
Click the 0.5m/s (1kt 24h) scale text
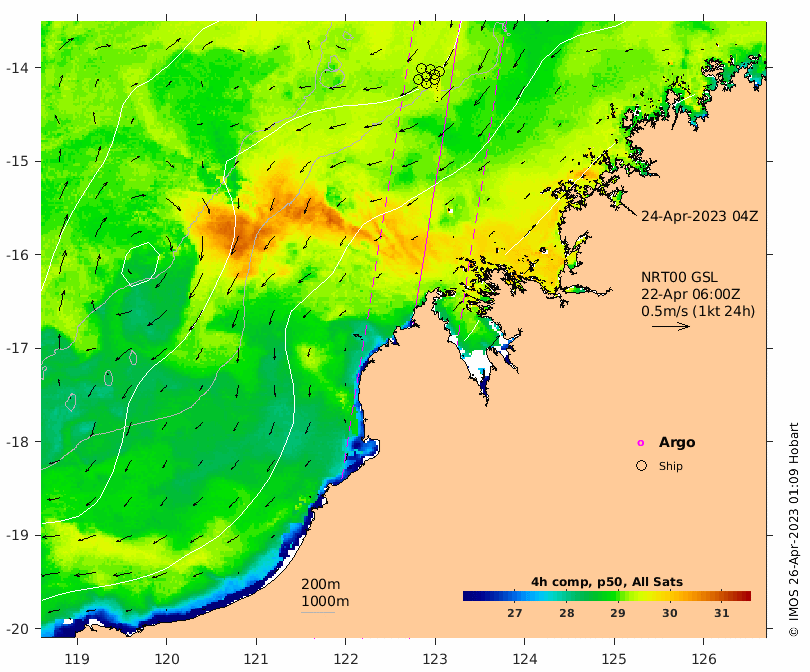pos(698,311)
